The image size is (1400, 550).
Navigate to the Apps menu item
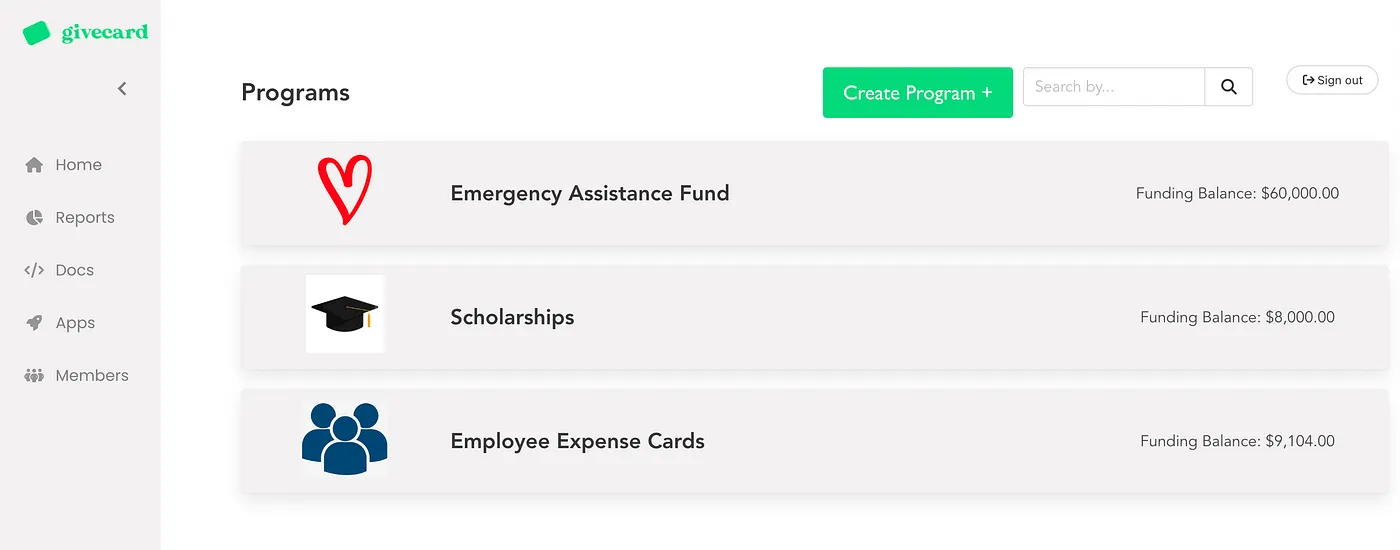click(x=76, y=323)
